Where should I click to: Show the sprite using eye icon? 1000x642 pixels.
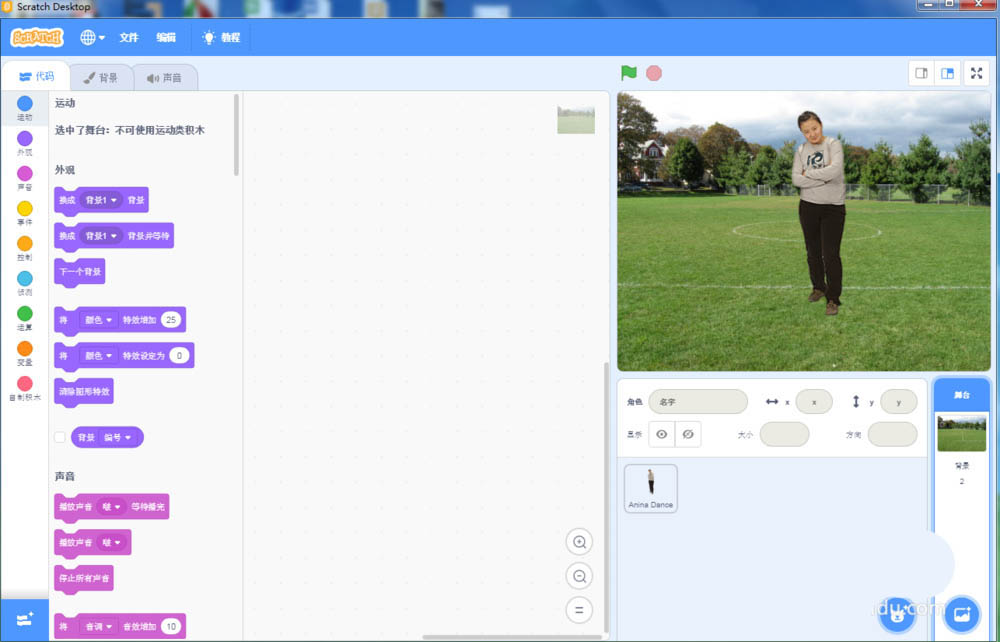pyautogui.click(x=662, y=434)
